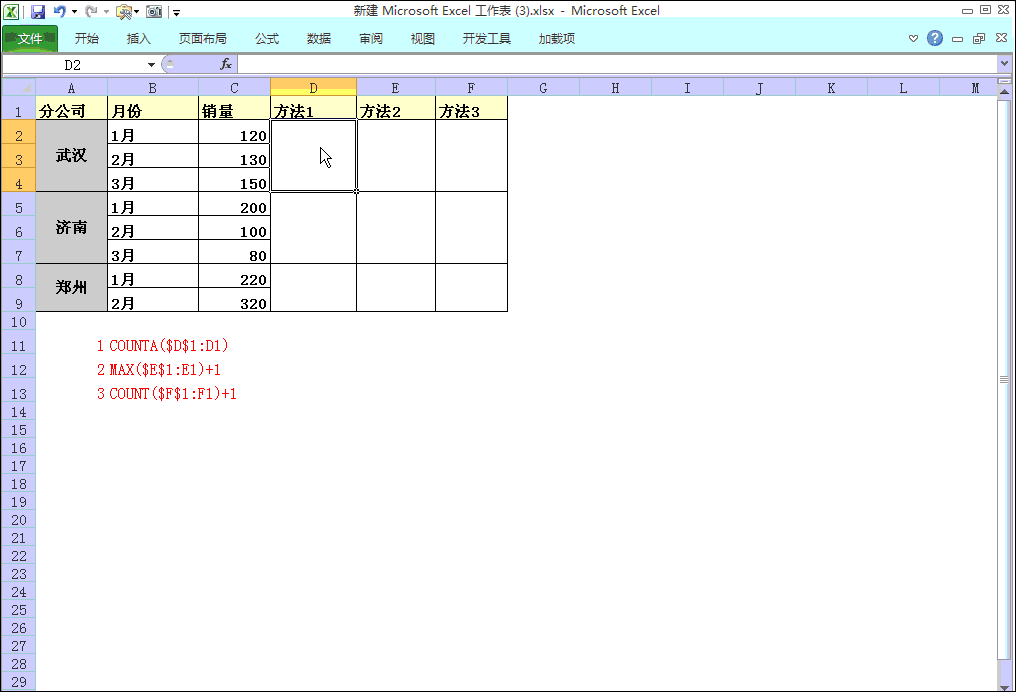Restore the workbook window inside Excel
Image resolution: width=1016 pixels, height=692 pixels.
(x=979, y=39)
